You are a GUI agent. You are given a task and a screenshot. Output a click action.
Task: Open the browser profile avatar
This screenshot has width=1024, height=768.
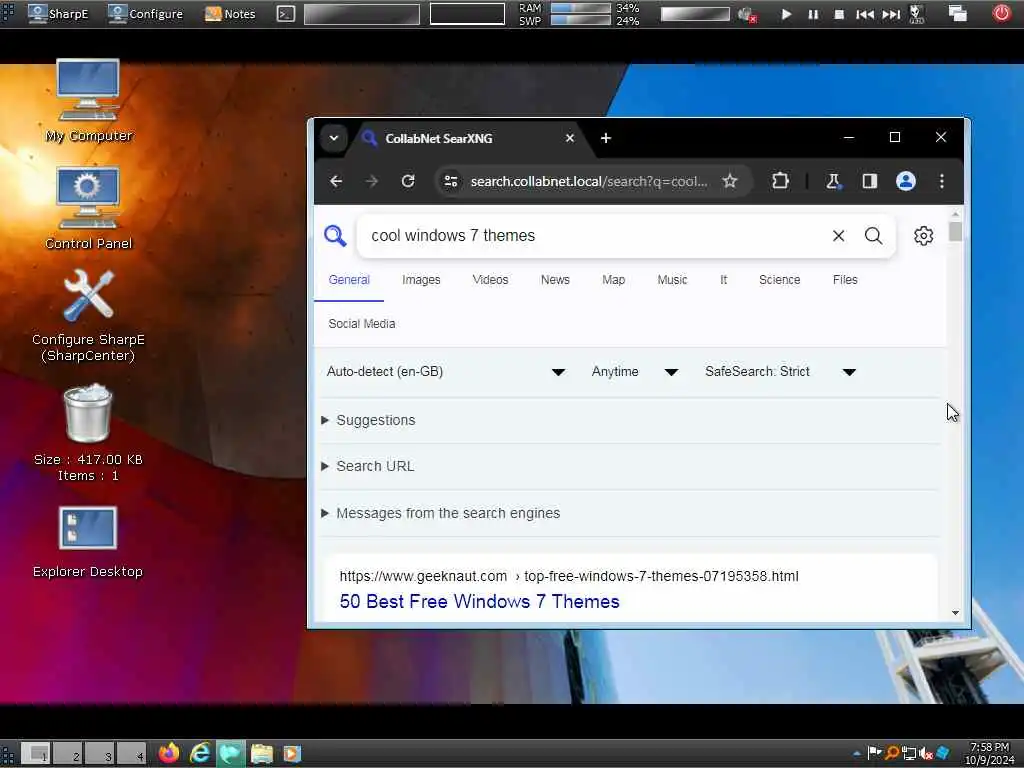(x=906, y=181)
